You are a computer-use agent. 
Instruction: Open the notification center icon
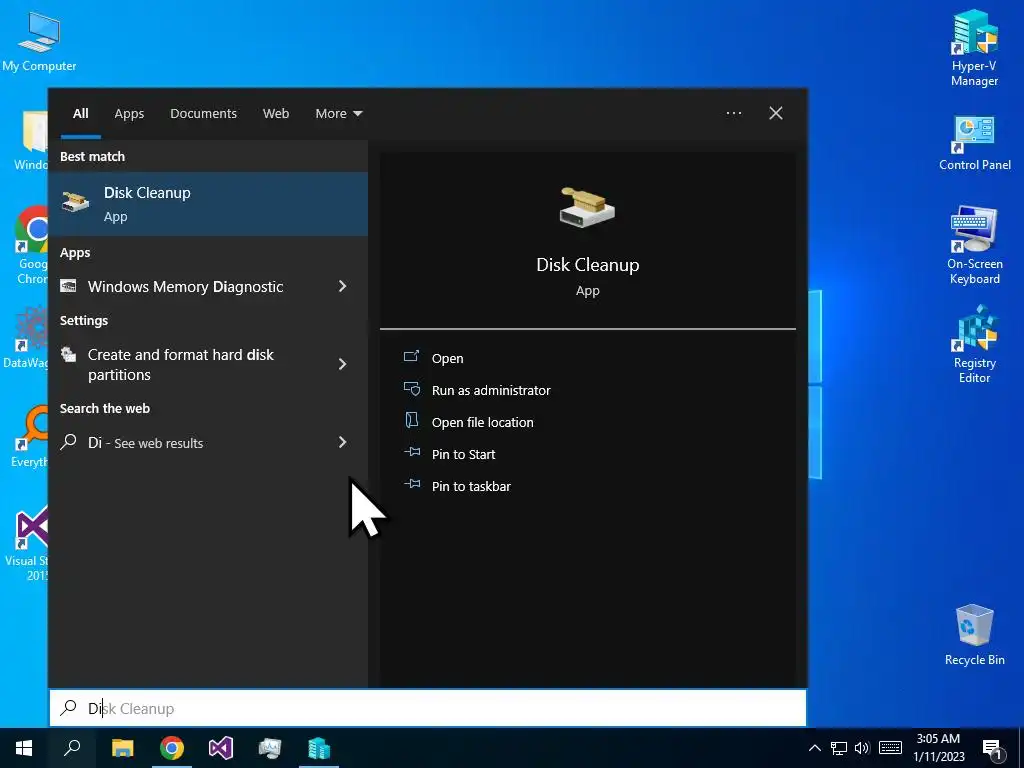tap(992, 749)
